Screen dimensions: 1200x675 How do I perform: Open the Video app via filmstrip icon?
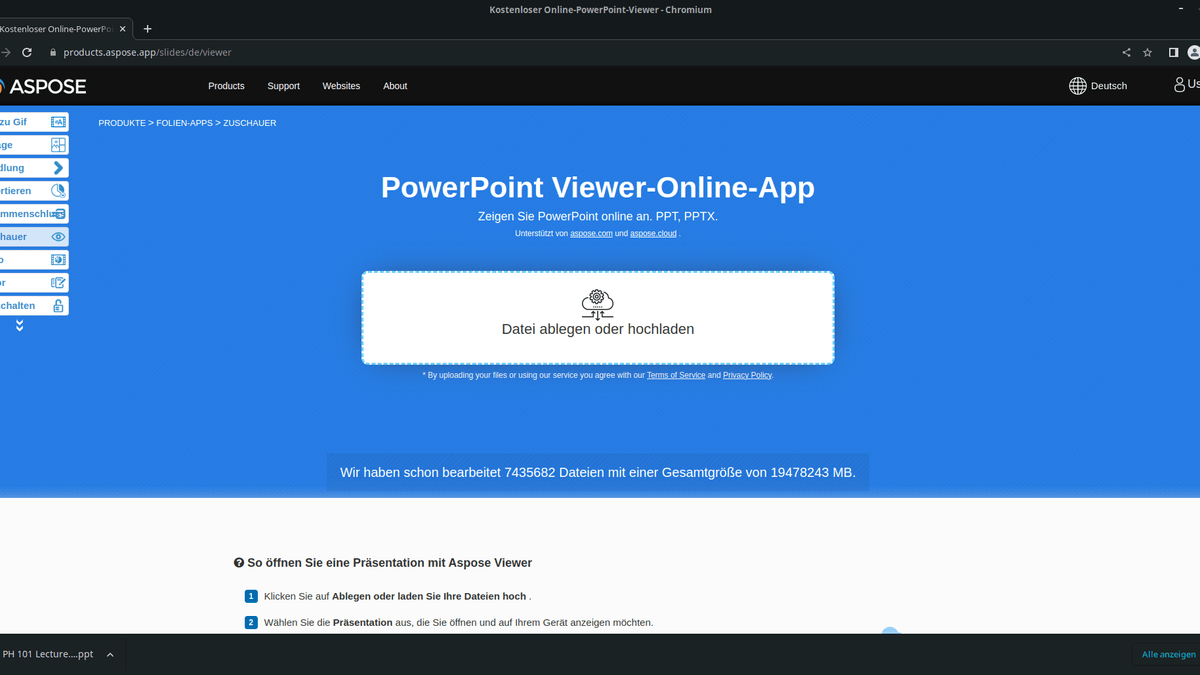tap(58, 259)
